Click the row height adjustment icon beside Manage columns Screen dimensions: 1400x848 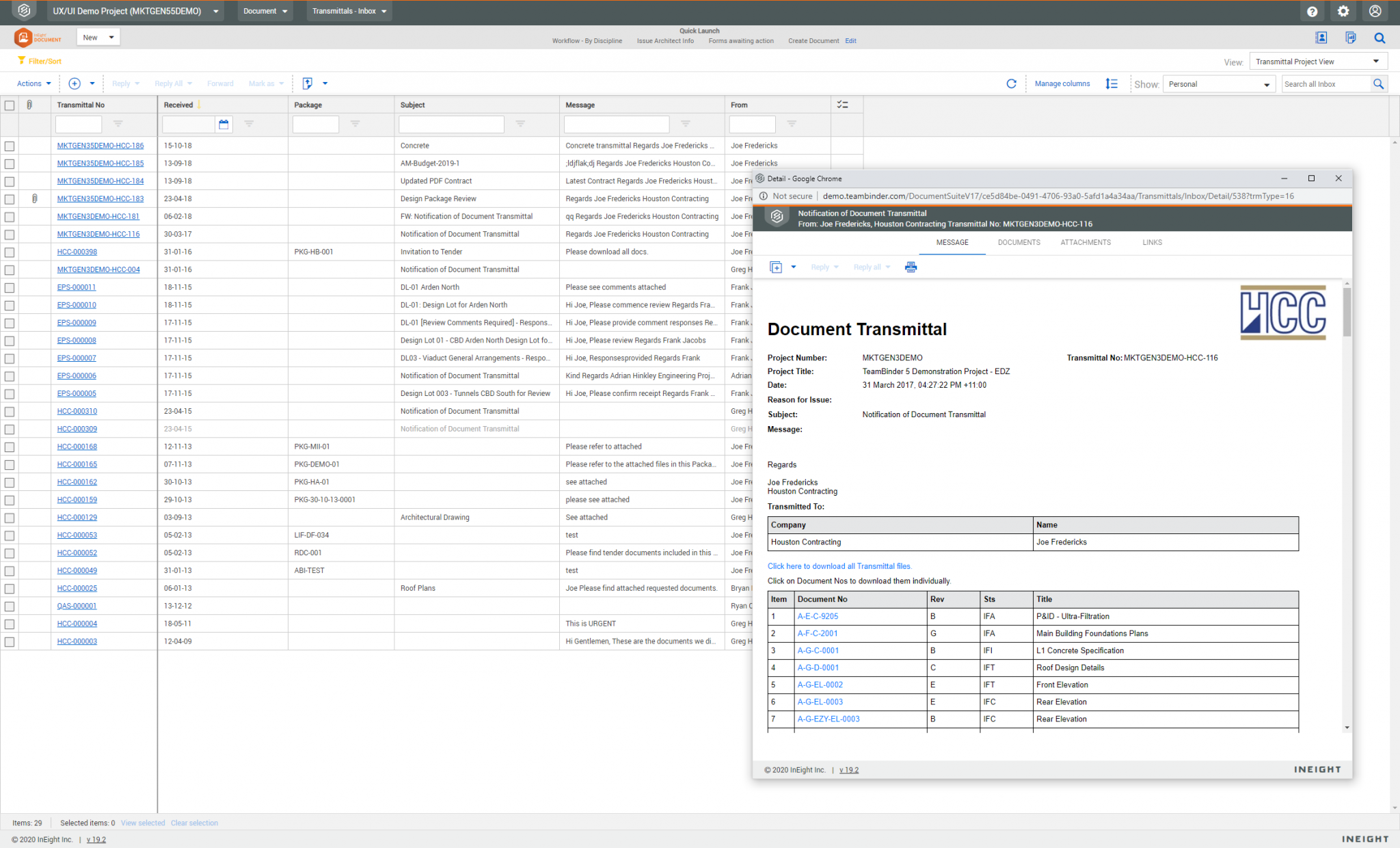pos(1112,83)
